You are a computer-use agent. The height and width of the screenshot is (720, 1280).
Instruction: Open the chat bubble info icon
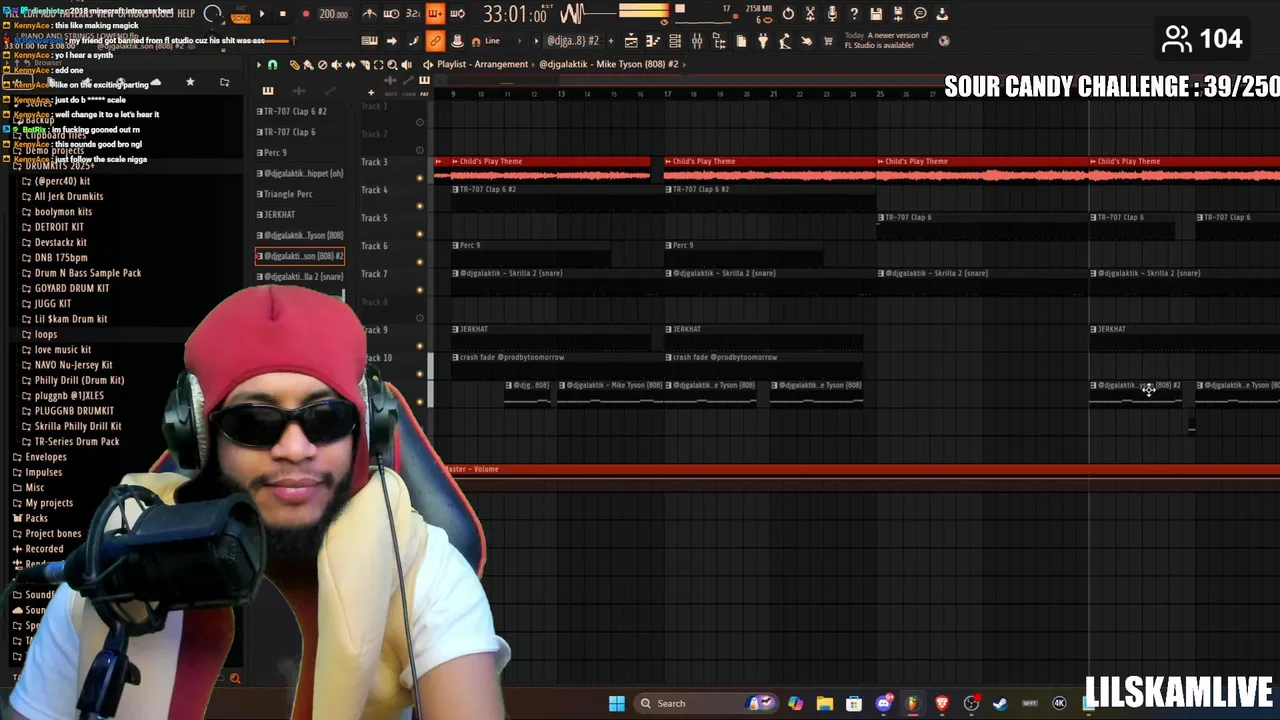click(920, 14)
